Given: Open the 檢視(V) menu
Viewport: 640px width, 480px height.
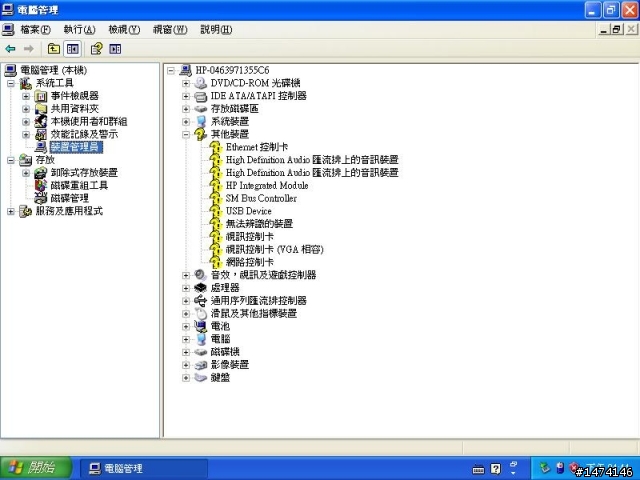Looking at the screenshot, I should (124, 30).
